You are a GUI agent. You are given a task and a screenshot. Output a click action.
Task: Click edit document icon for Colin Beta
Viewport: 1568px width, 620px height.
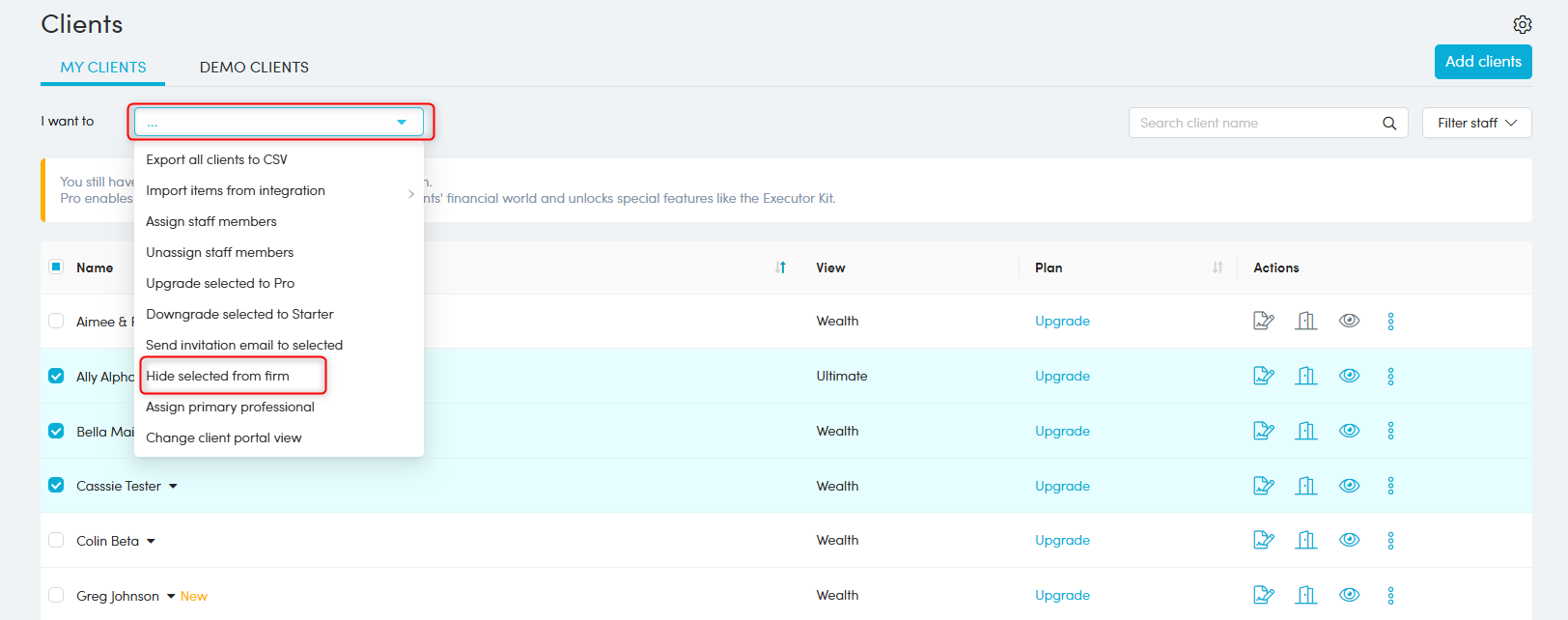click(1263, 541)
